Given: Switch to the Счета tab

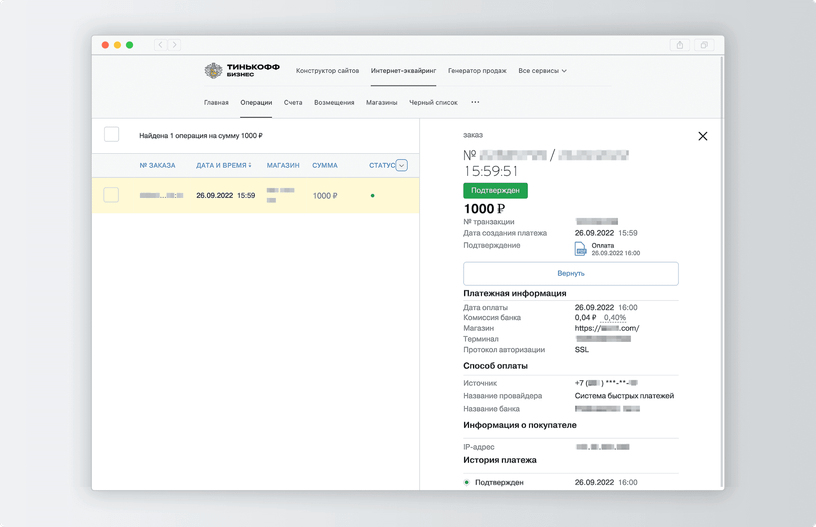Looking at the screenshot, I should [x=293, y=102].
